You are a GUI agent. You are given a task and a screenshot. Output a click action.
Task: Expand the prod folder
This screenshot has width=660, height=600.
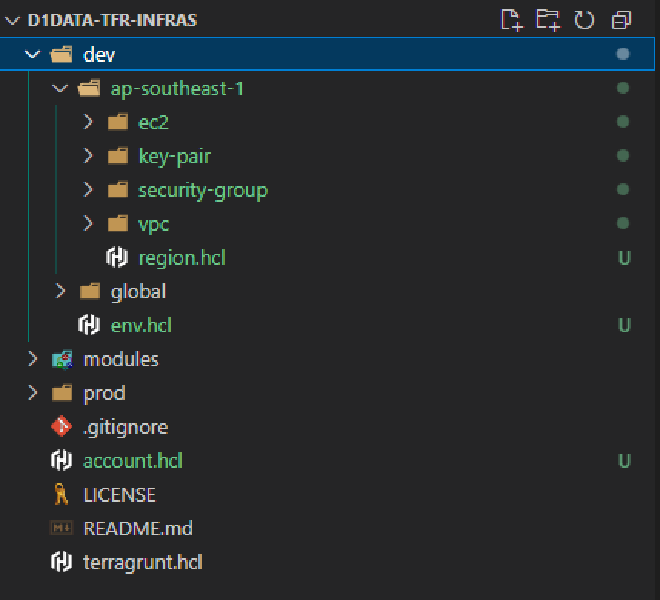click(32, 393)
